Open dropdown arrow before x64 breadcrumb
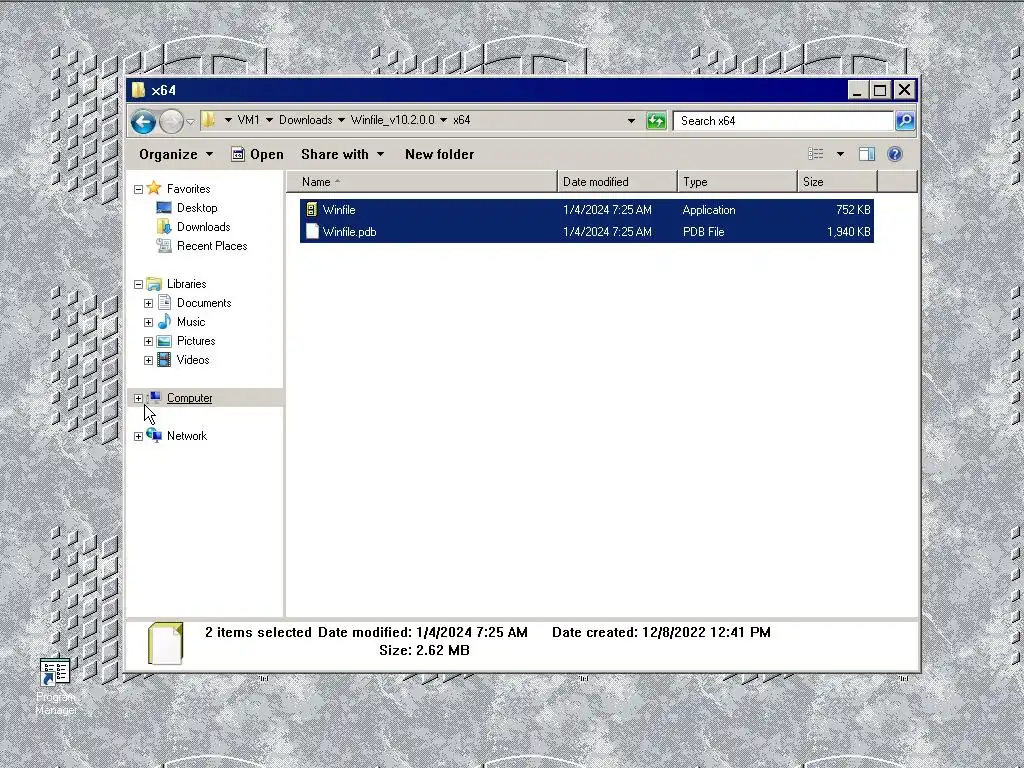 point(443,120)
